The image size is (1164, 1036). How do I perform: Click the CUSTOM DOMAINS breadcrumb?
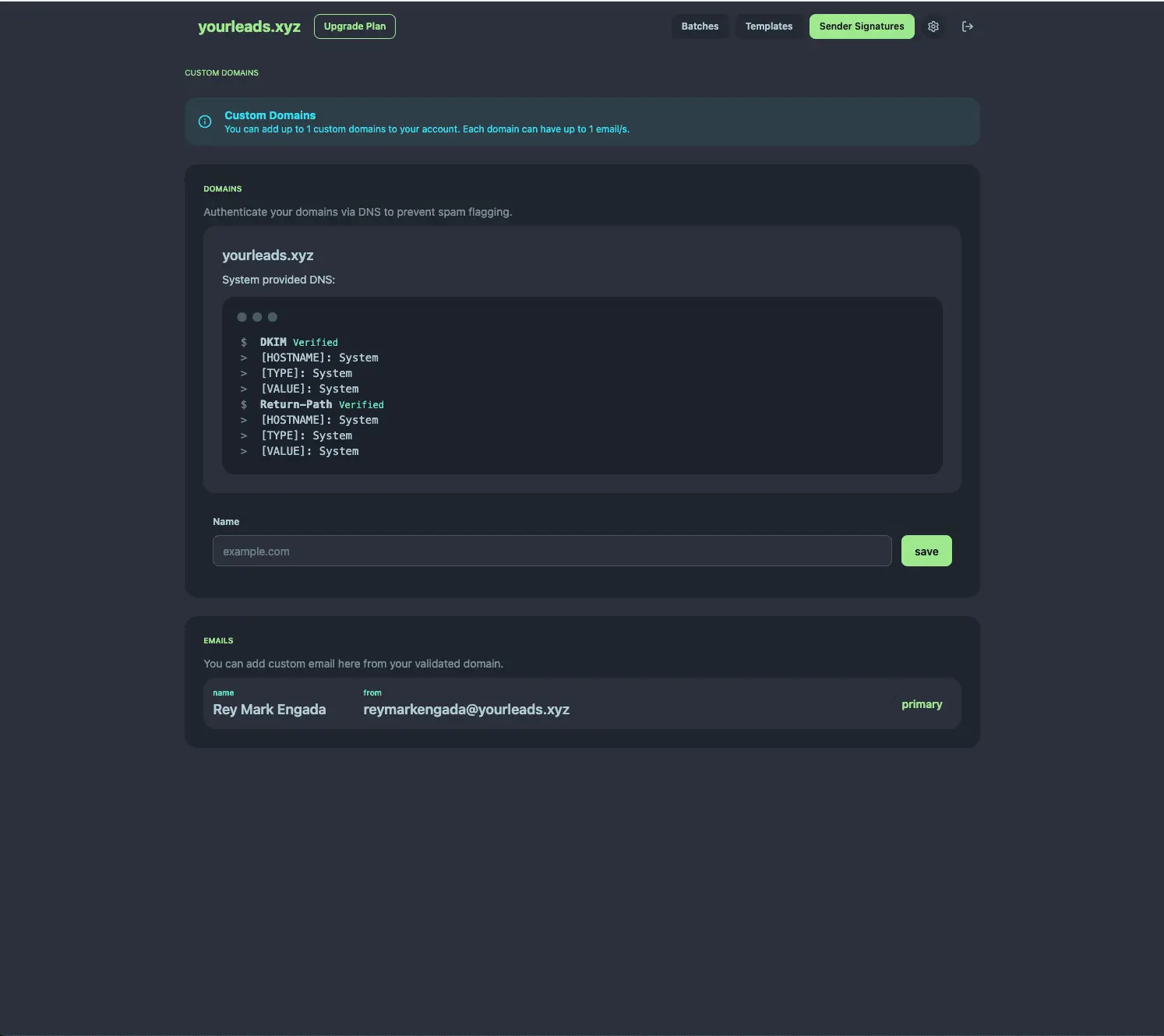(x=221, y=72)
